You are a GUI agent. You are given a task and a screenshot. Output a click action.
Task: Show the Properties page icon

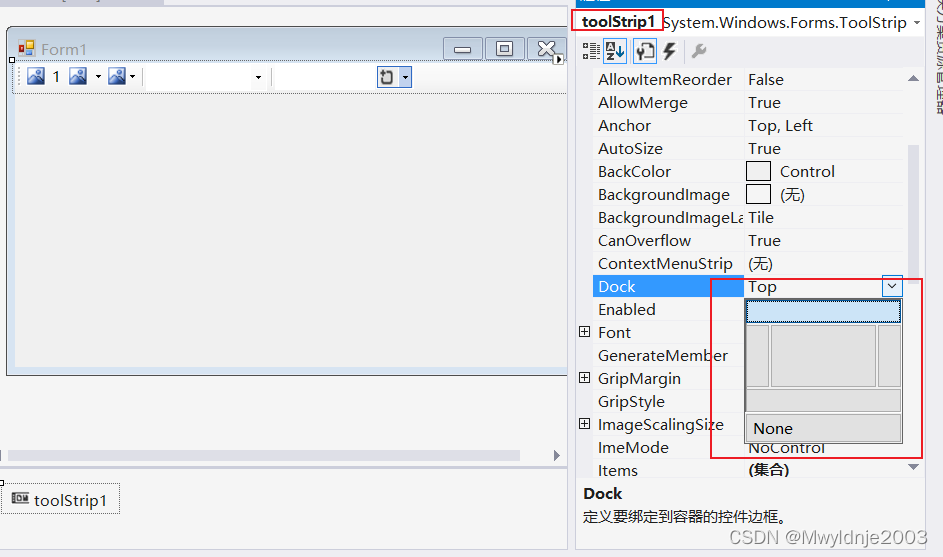point(645,51)
